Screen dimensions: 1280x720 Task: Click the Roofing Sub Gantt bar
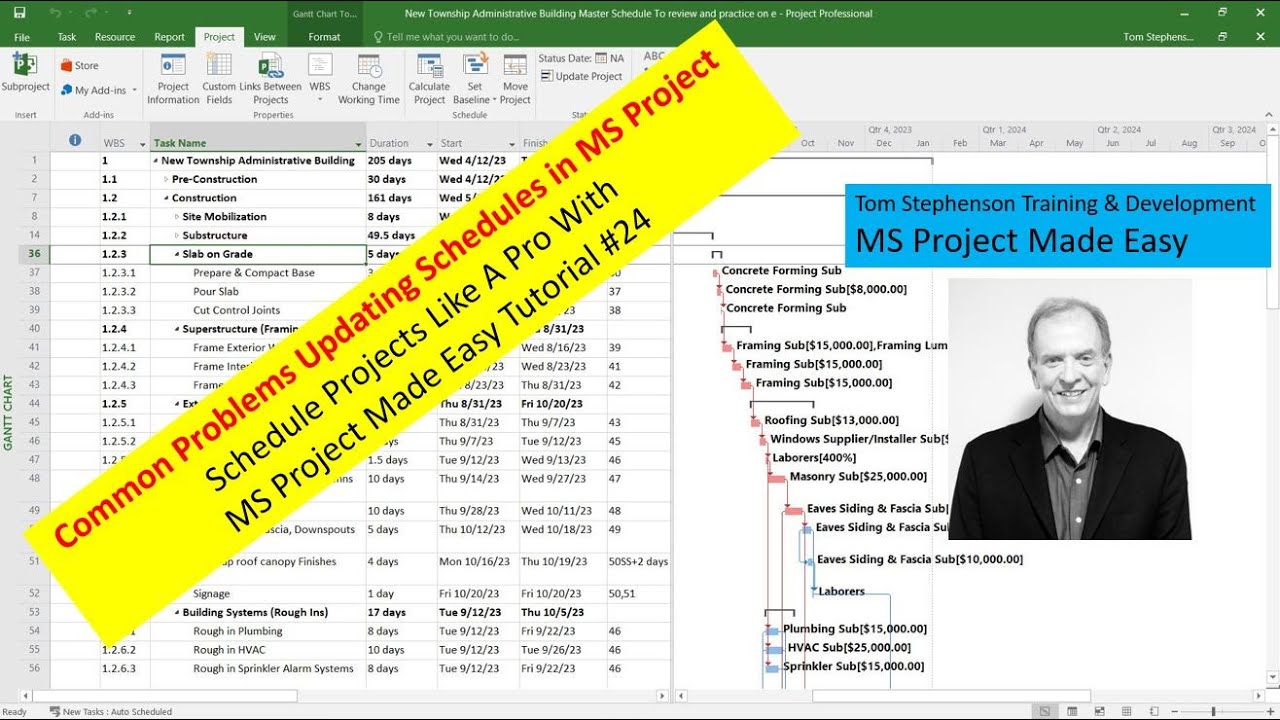click(x=756, y=421)
